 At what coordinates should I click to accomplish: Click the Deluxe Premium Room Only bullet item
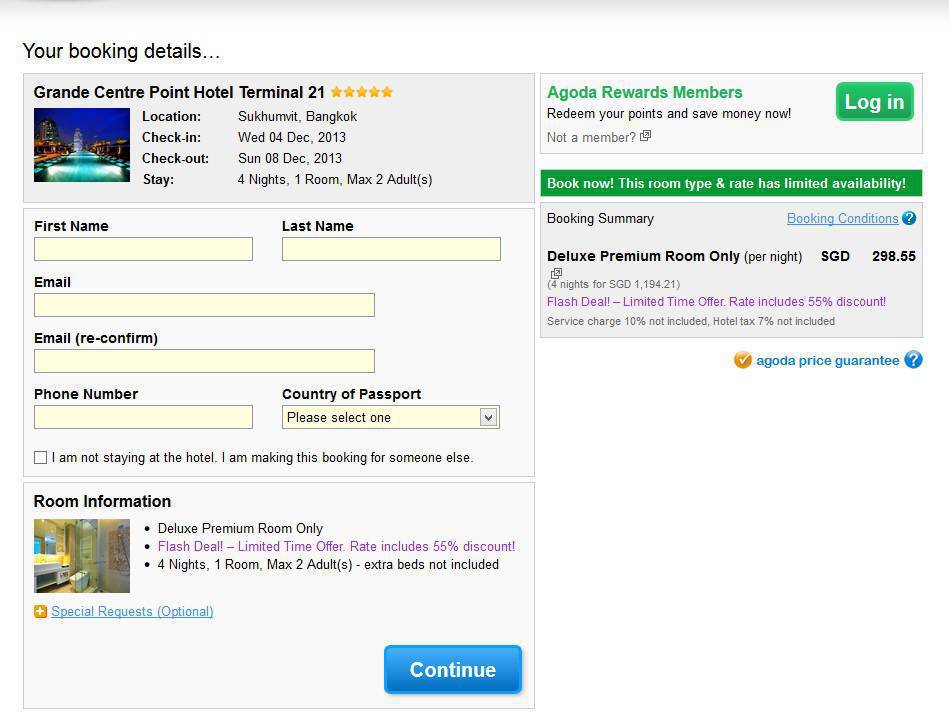pos(240,529)
